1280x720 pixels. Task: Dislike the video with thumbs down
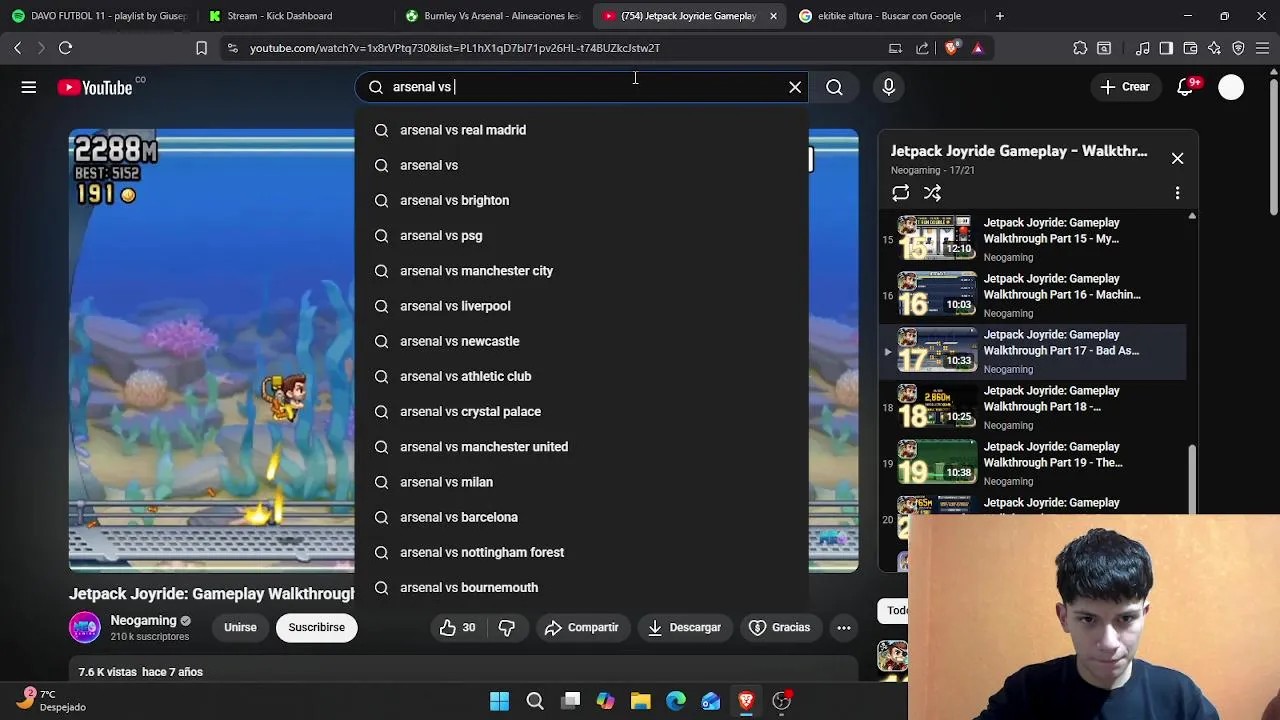[x=507, y=627]
